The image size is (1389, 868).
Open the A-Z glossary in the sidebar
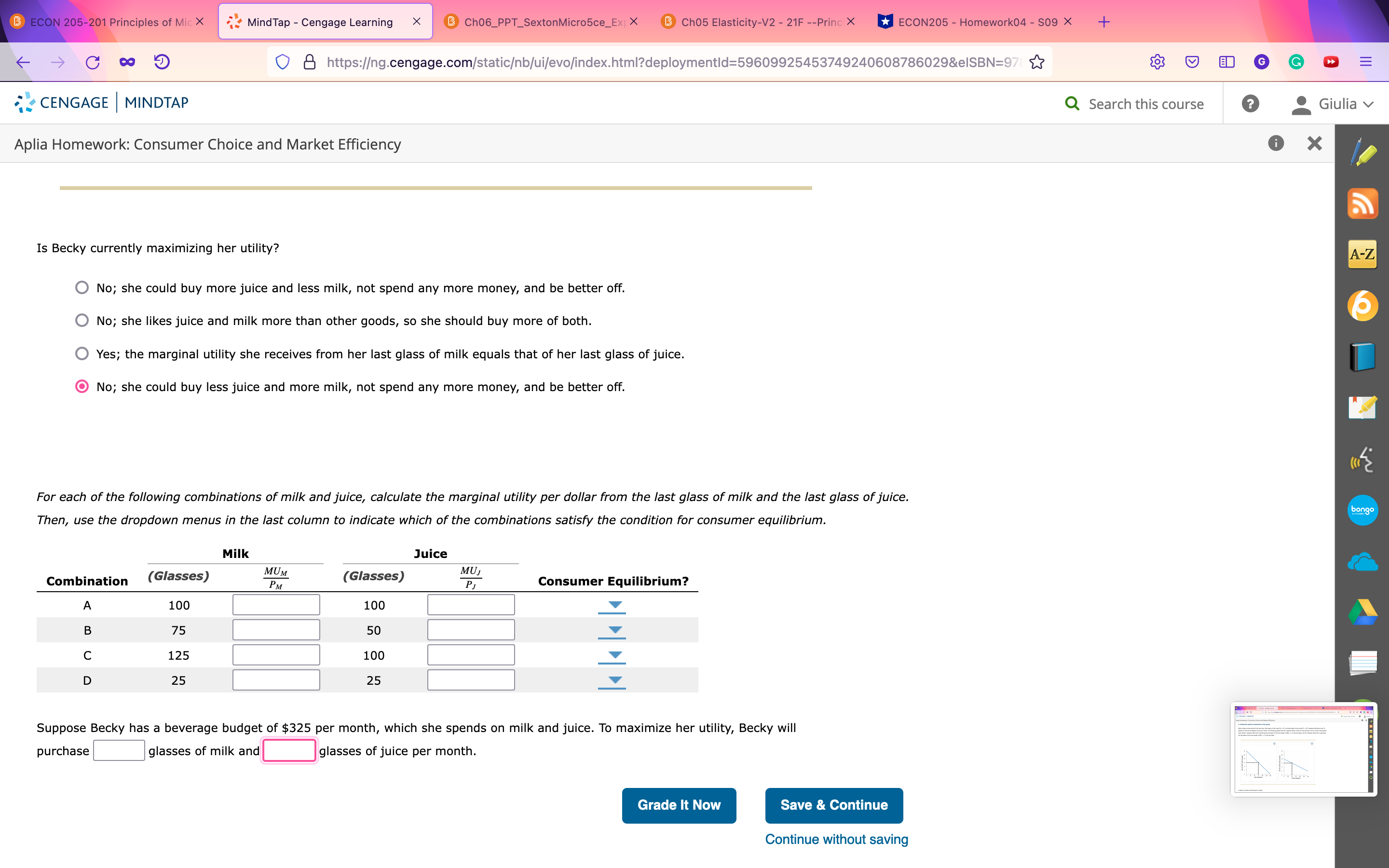(1362, 253)
